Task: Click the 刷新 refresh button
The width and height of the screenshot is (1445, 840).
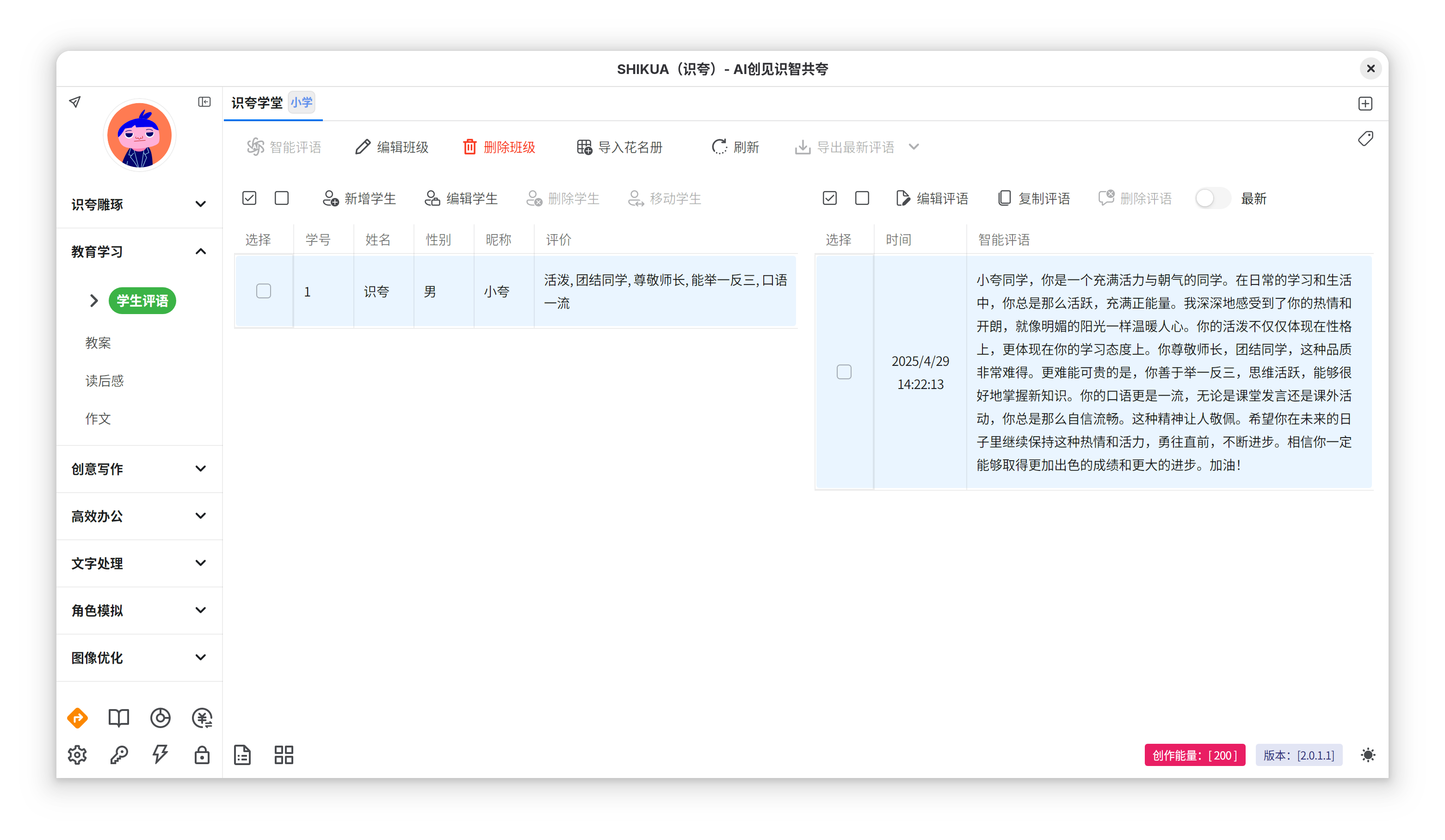Action: pyautogui.click(x=735, y=148)
